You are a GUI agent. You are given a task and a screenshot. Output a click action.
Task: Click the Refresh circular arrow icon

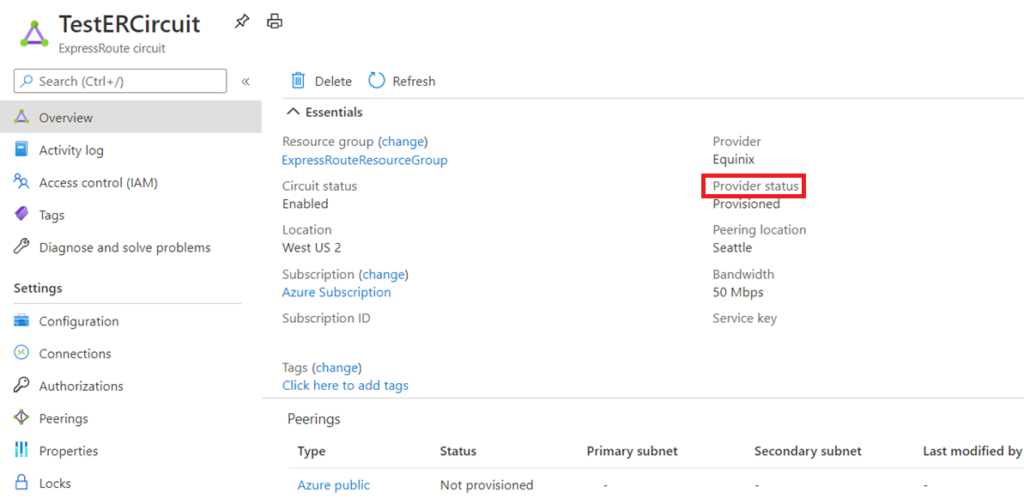[x=377, y=81]
